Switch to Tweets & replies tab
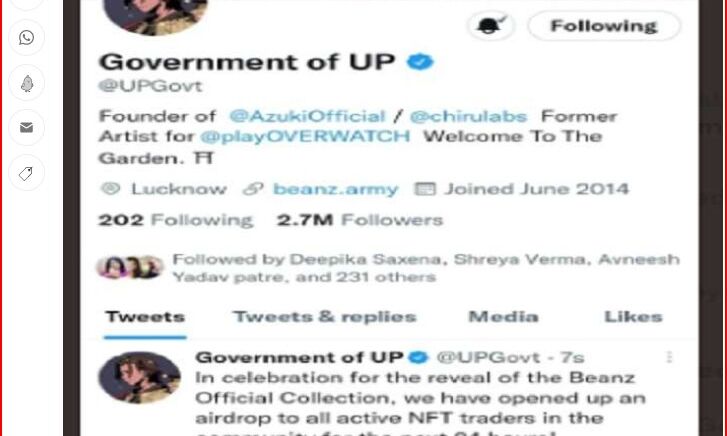This screenshot has height=436, width=727. click(325, 317)
